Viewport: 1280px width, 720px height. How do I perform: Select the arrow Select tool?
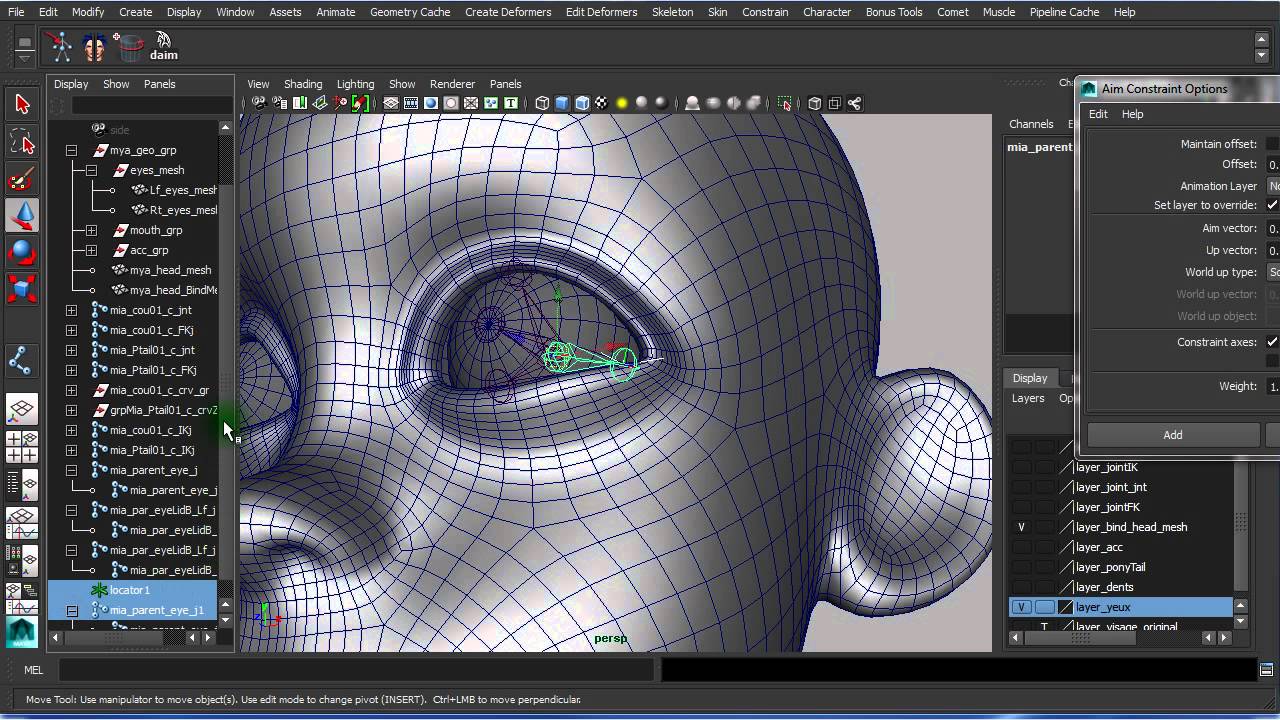pyautogui.click(x=22, y=104)
